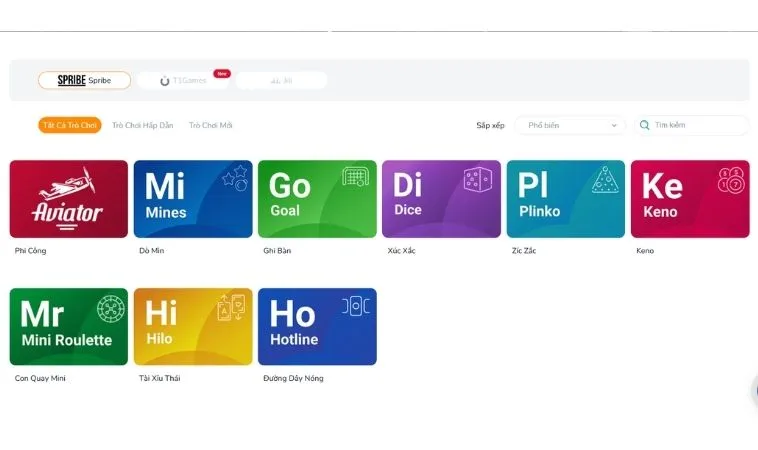The height and width of the screenshot is (450, 758).
Task: Click the Phi Công game label
Action: (31, 251)
